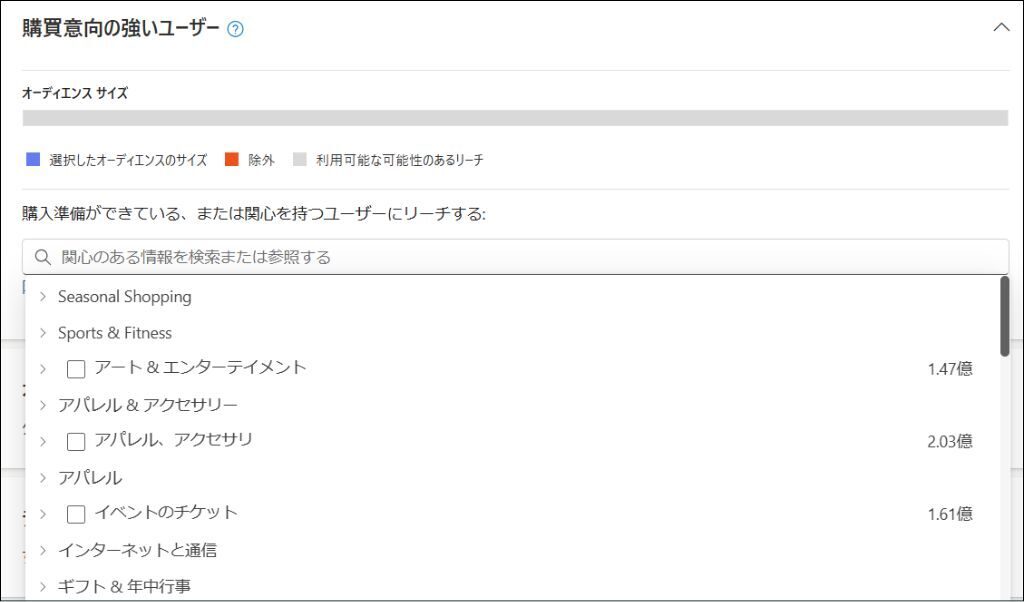This screenshot has height=602, width=1024.
Task: Click the 2.03億 audience value
Action: [x=950, y=441]
